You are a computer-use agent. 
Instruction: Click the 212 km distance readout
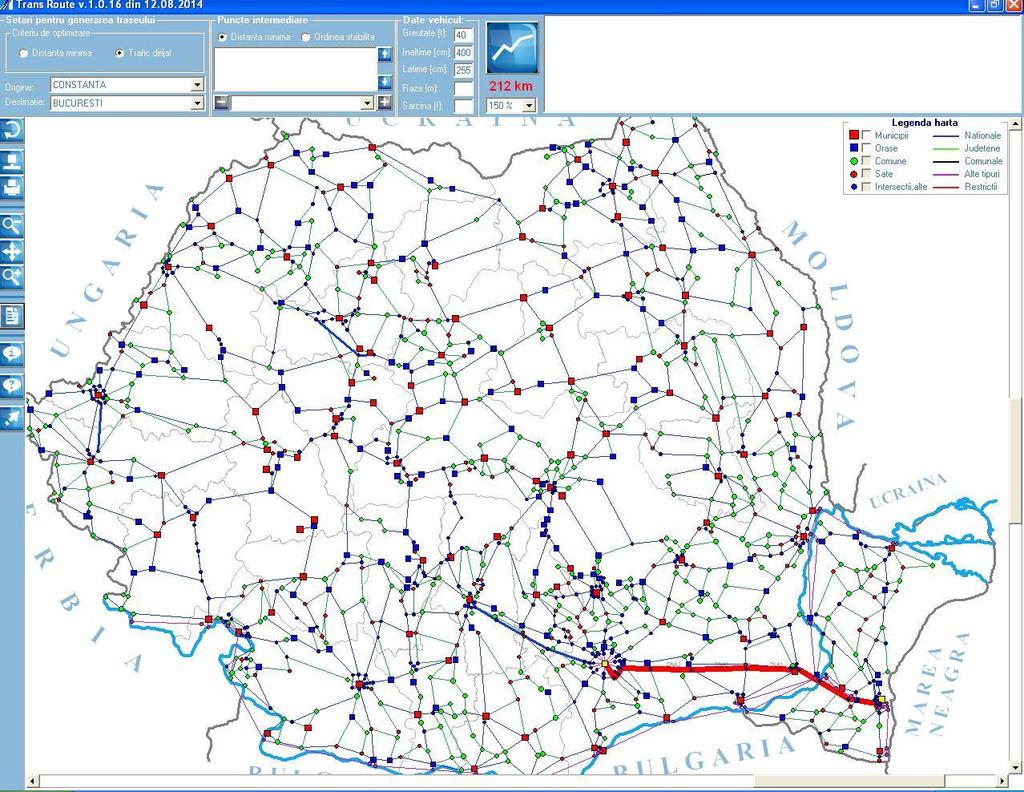pos(510,86)
